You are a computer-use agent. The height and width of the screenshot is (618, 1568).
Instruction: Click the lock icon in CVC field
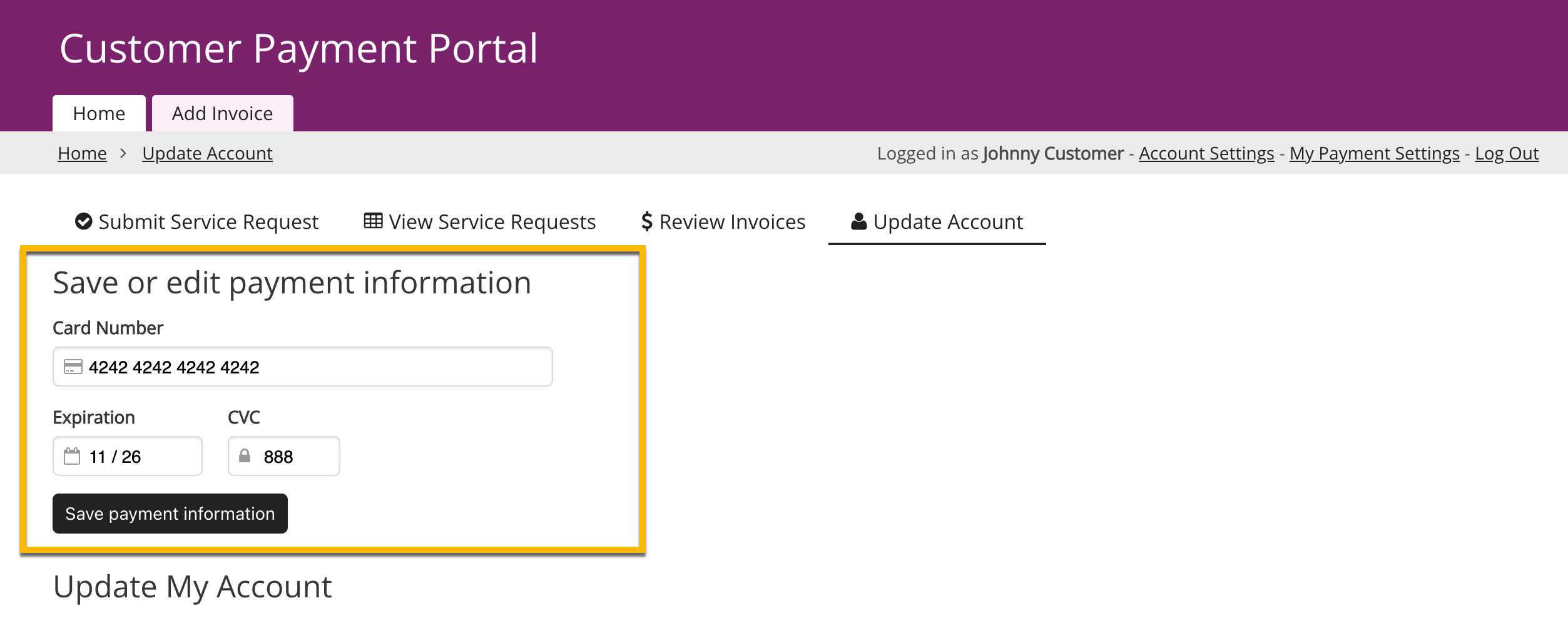[245, 456]
